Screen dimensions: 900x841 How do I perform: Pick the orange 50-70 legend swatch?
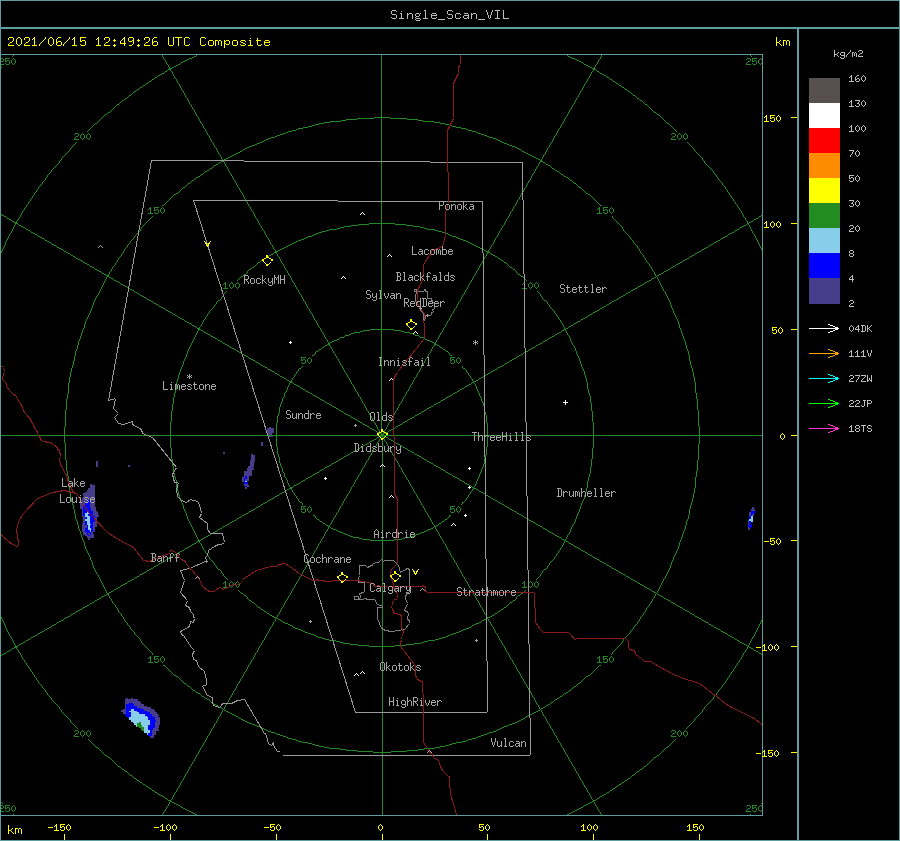824,166
